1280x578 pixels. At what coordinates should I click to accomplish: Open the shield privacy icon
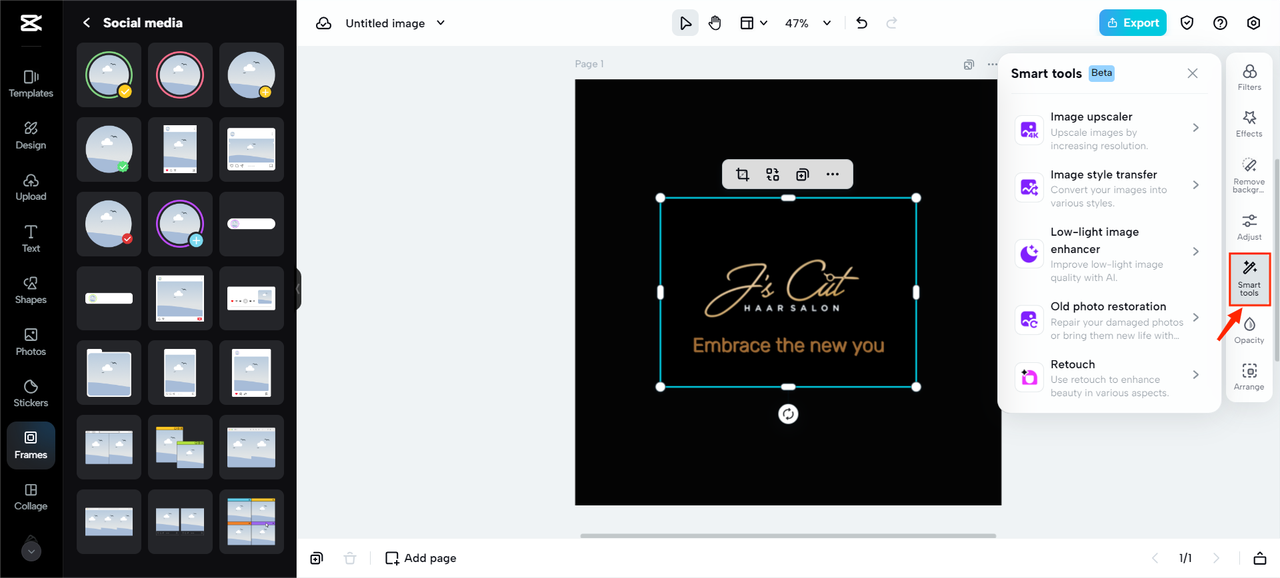click(x=1187, y=23)
